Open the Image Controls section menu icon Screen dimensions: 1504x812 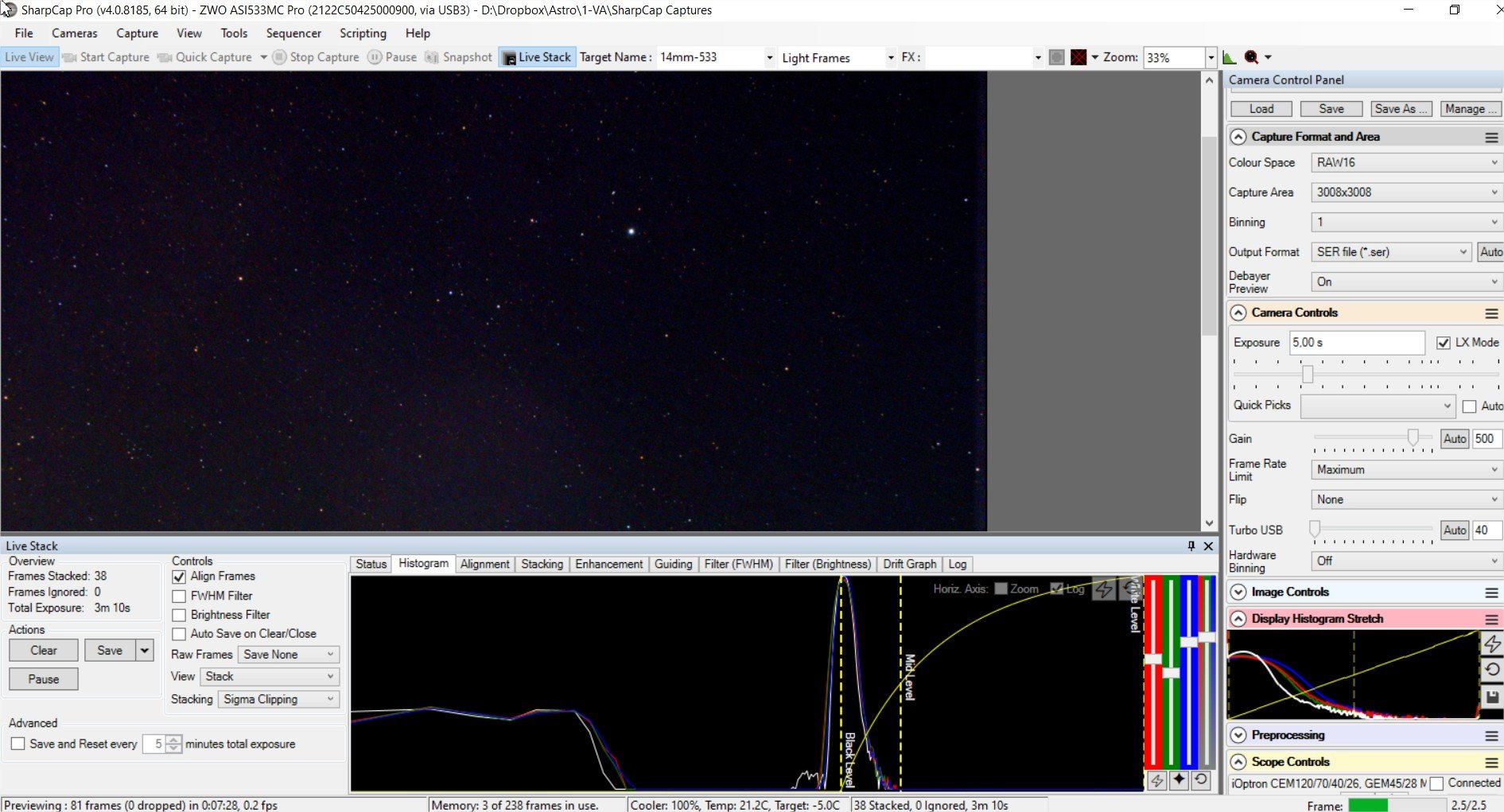click(1491, 592)
